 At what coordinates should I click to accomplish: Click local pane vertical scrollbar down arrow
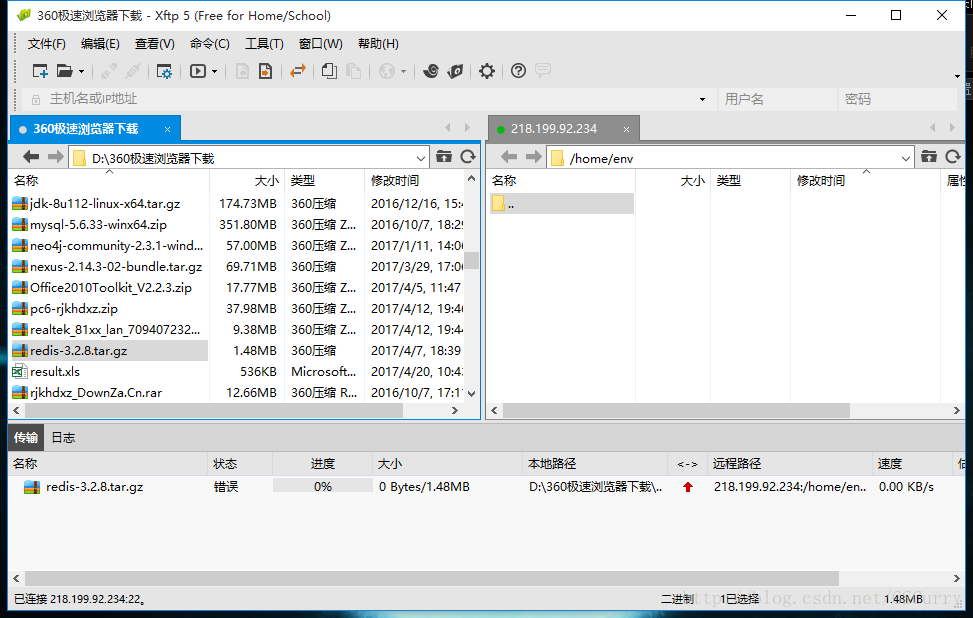coord(472,393)
